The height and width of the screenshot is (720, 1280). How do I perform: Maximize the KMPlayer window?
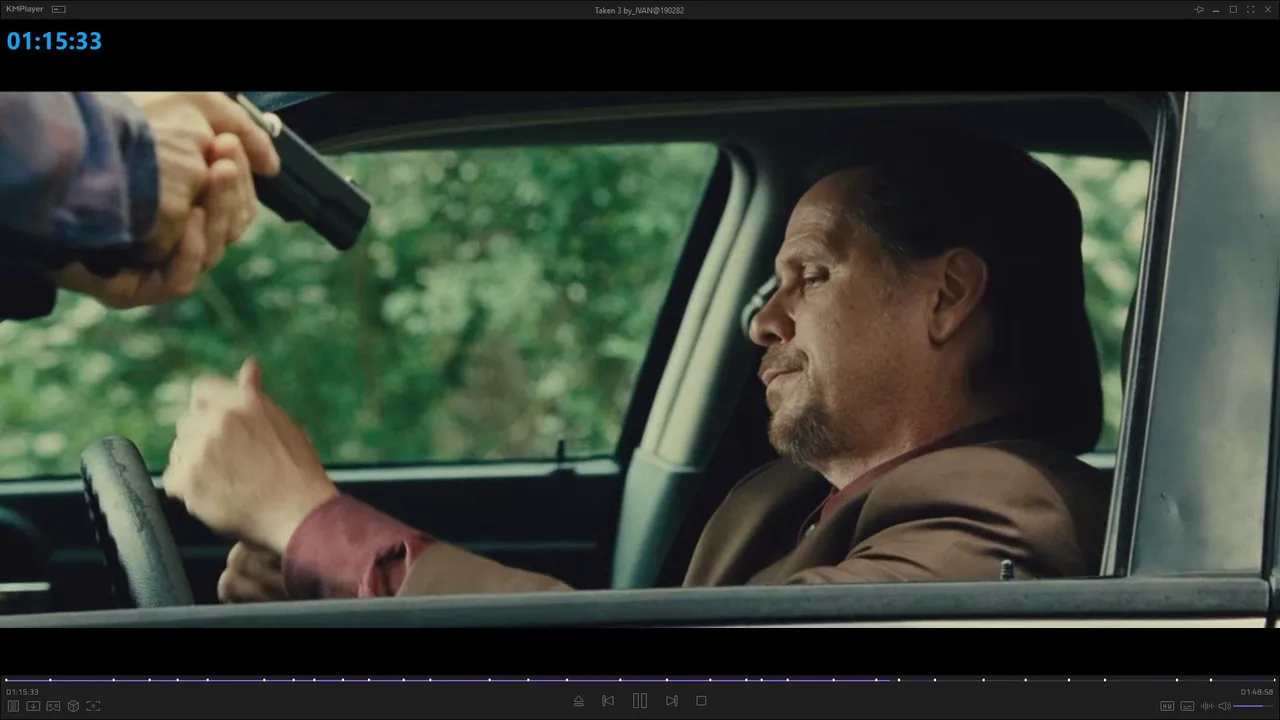(1233, 9)
